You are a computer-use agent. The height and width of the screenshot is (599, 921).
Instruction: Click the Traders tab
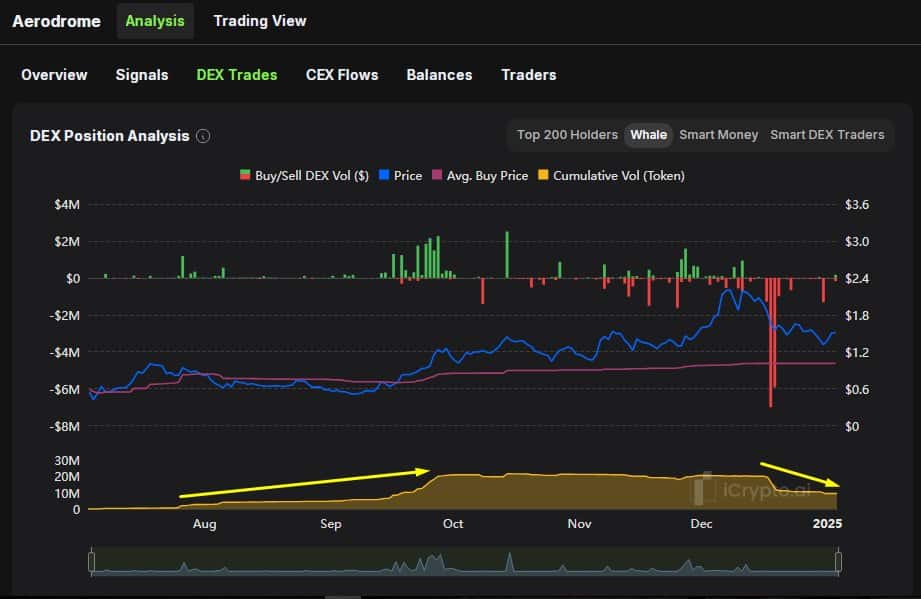point(529,75)
